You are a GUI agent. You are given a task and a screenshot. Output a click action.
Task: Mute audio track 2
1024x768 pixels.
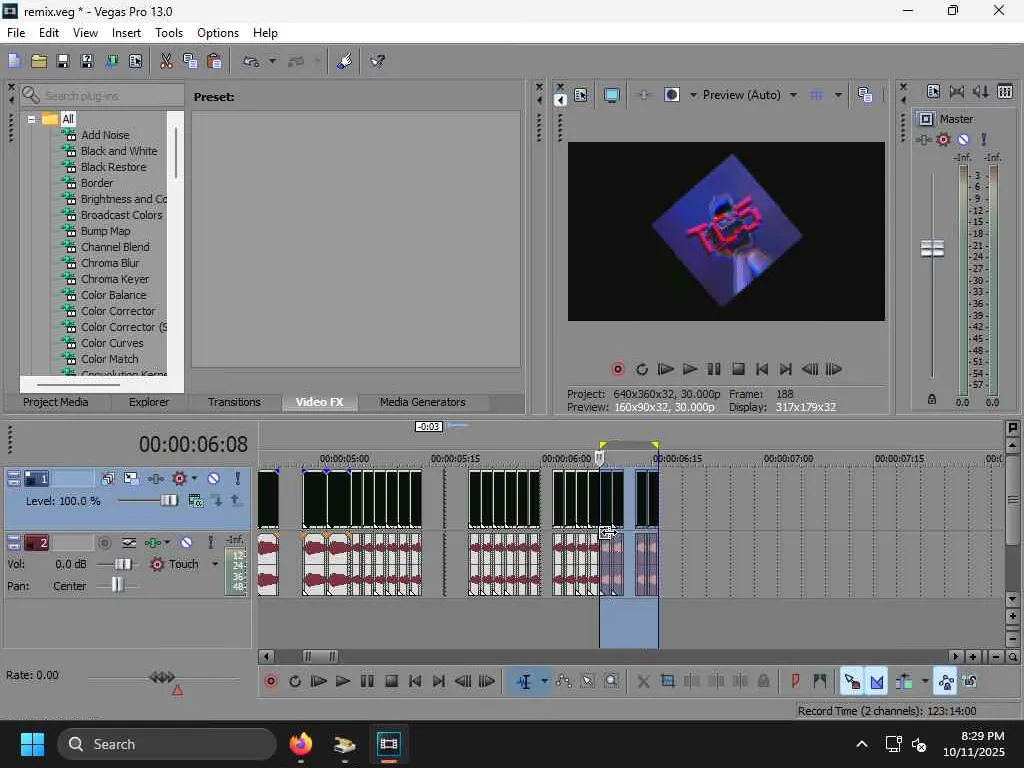point(186,543)
